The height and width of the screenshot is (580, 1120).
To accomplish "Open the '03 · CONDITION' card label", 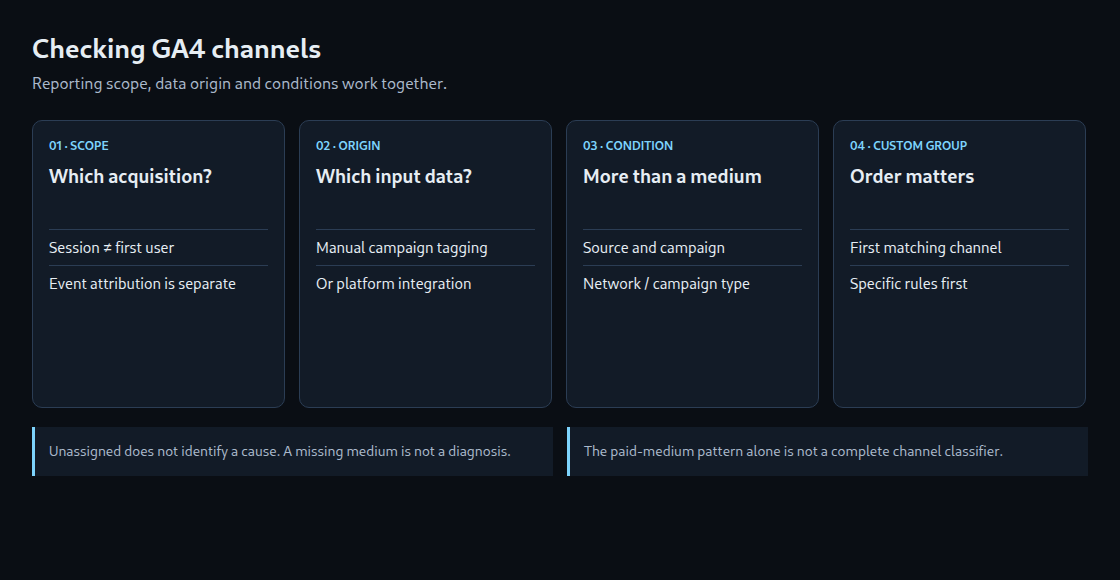I will click(x=628, y=146).
